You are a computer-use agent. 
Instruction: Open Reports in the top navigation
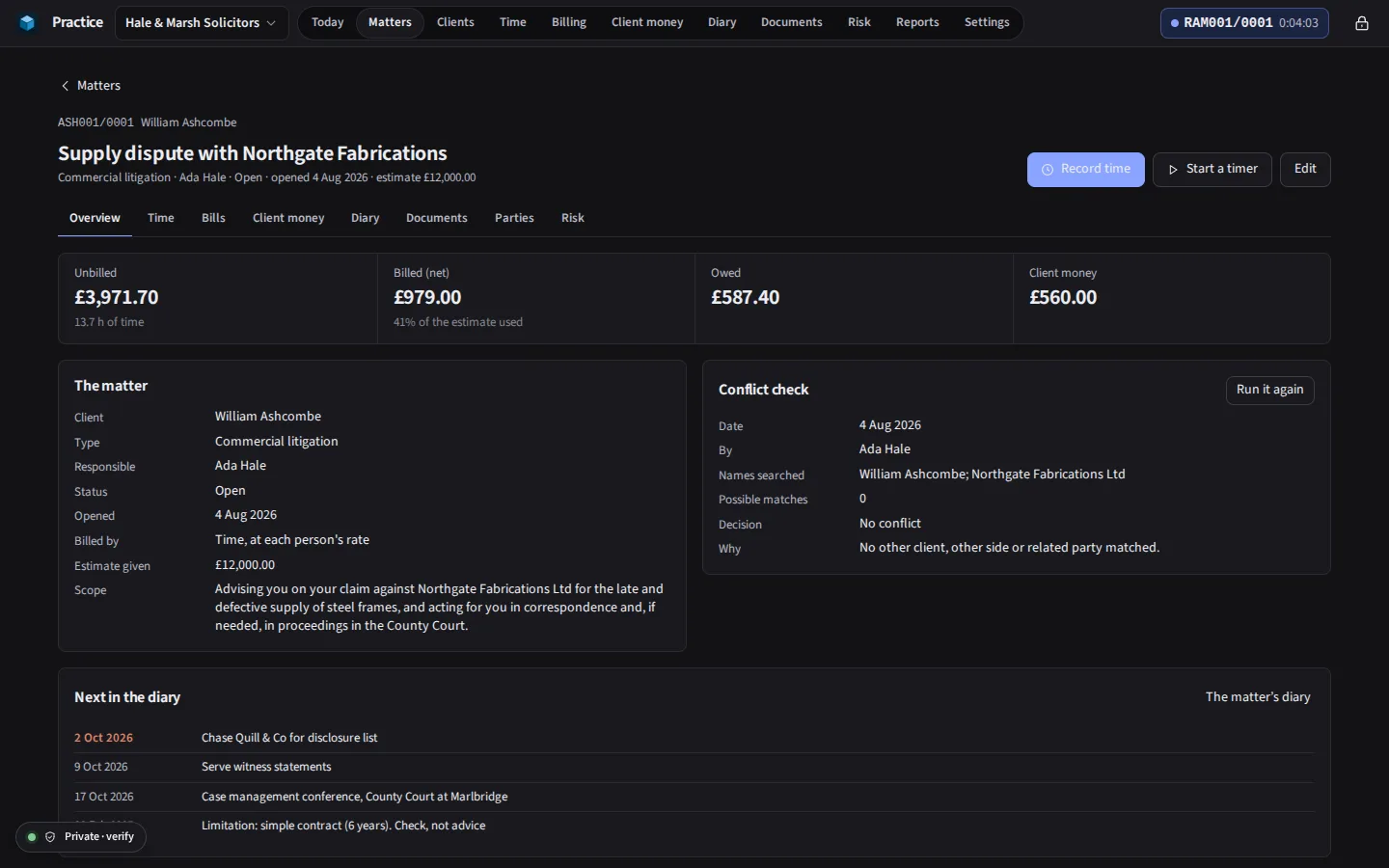917,22
